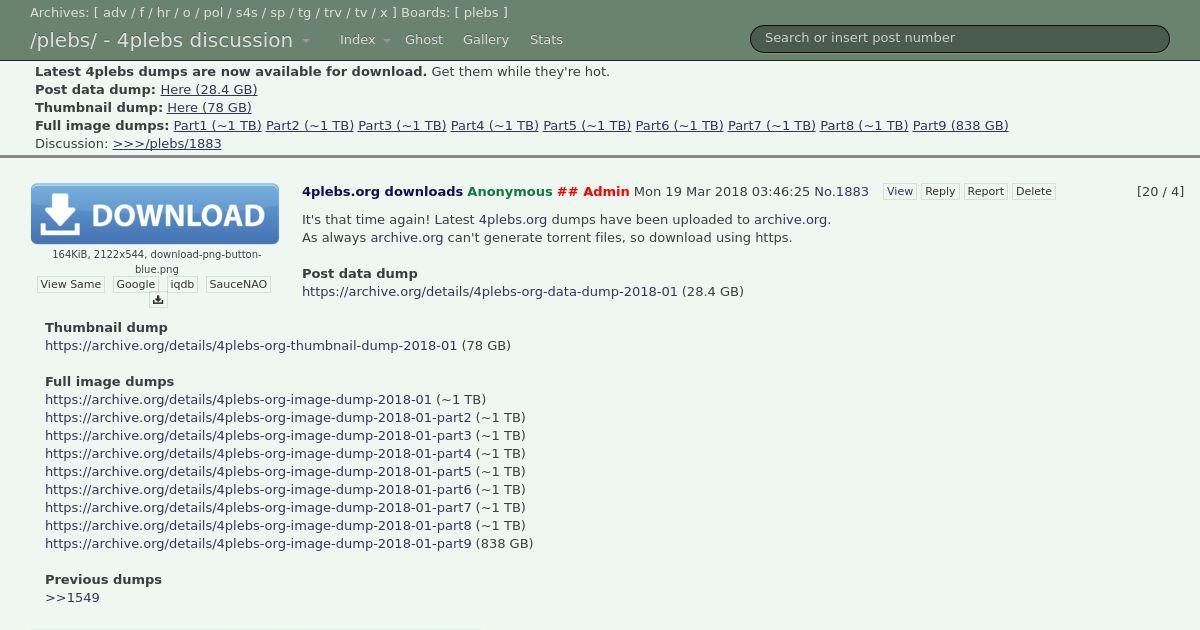Go to the adv archive
The height and width of the screenshot is (630, 1200).
115,13
